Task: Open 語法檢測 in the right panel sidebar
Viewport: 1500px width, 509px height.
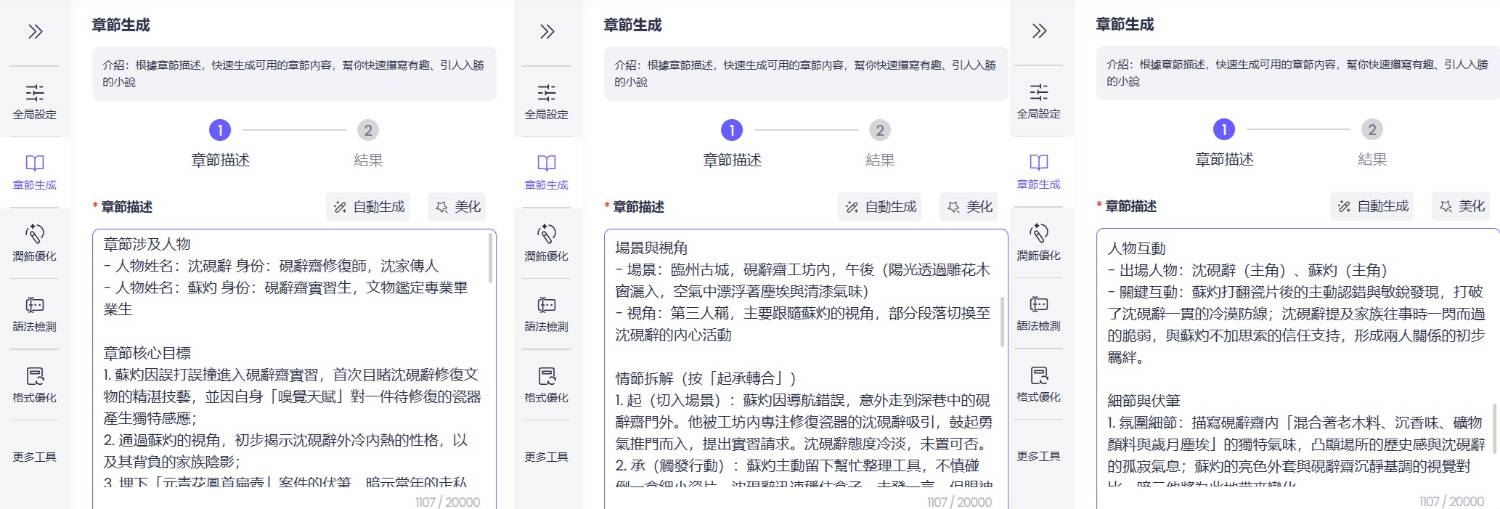Action: pyautogui.click(x=1039, y=314)
